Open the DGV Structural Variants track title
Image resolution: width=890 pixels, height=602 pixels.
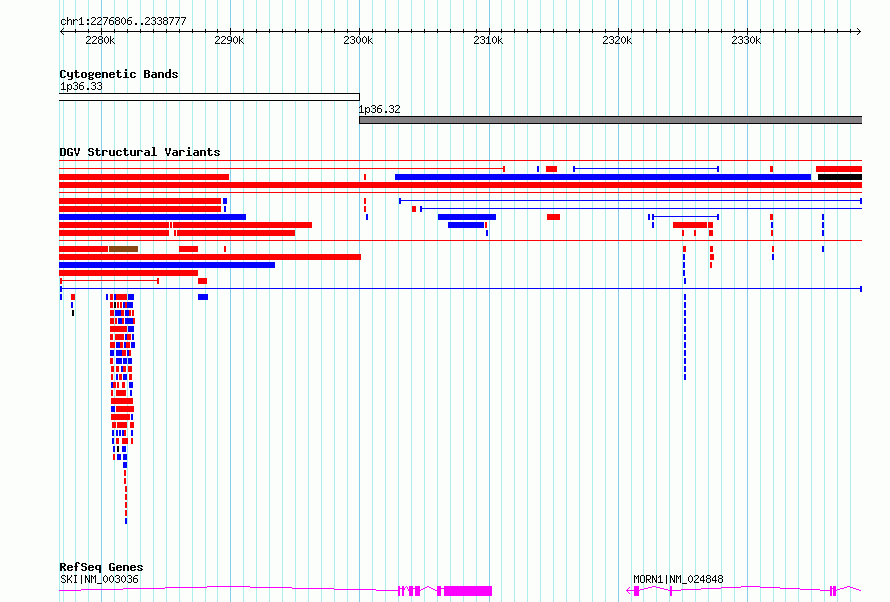140,152
